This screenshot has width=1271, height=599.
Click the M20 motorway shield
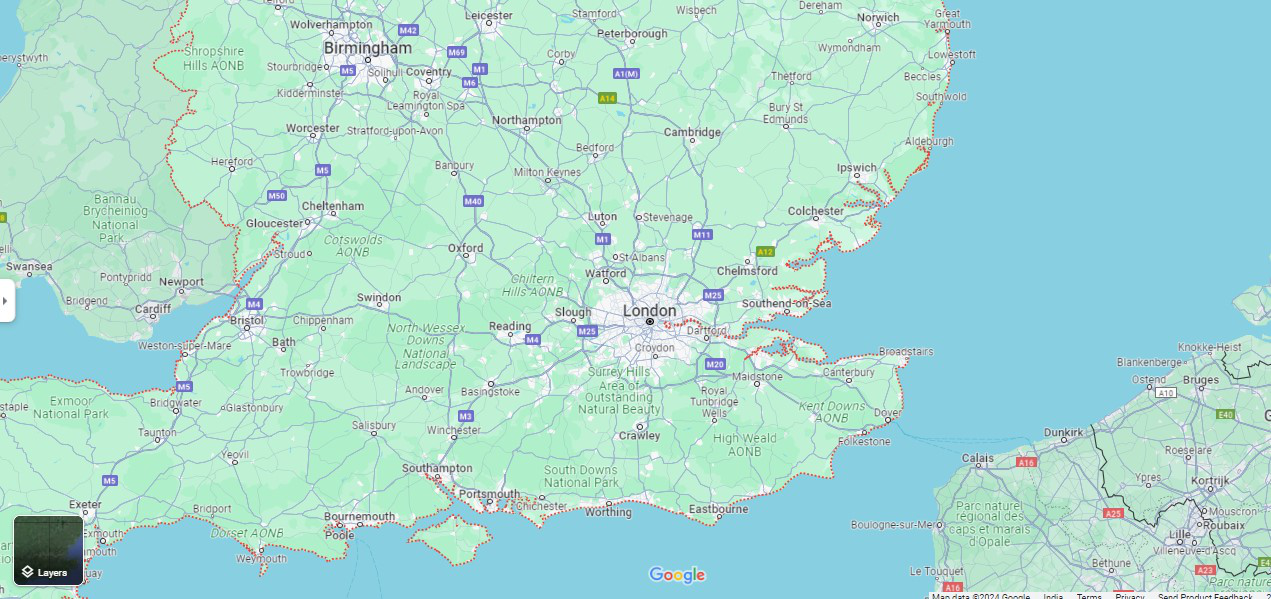[x=714, y=364]
